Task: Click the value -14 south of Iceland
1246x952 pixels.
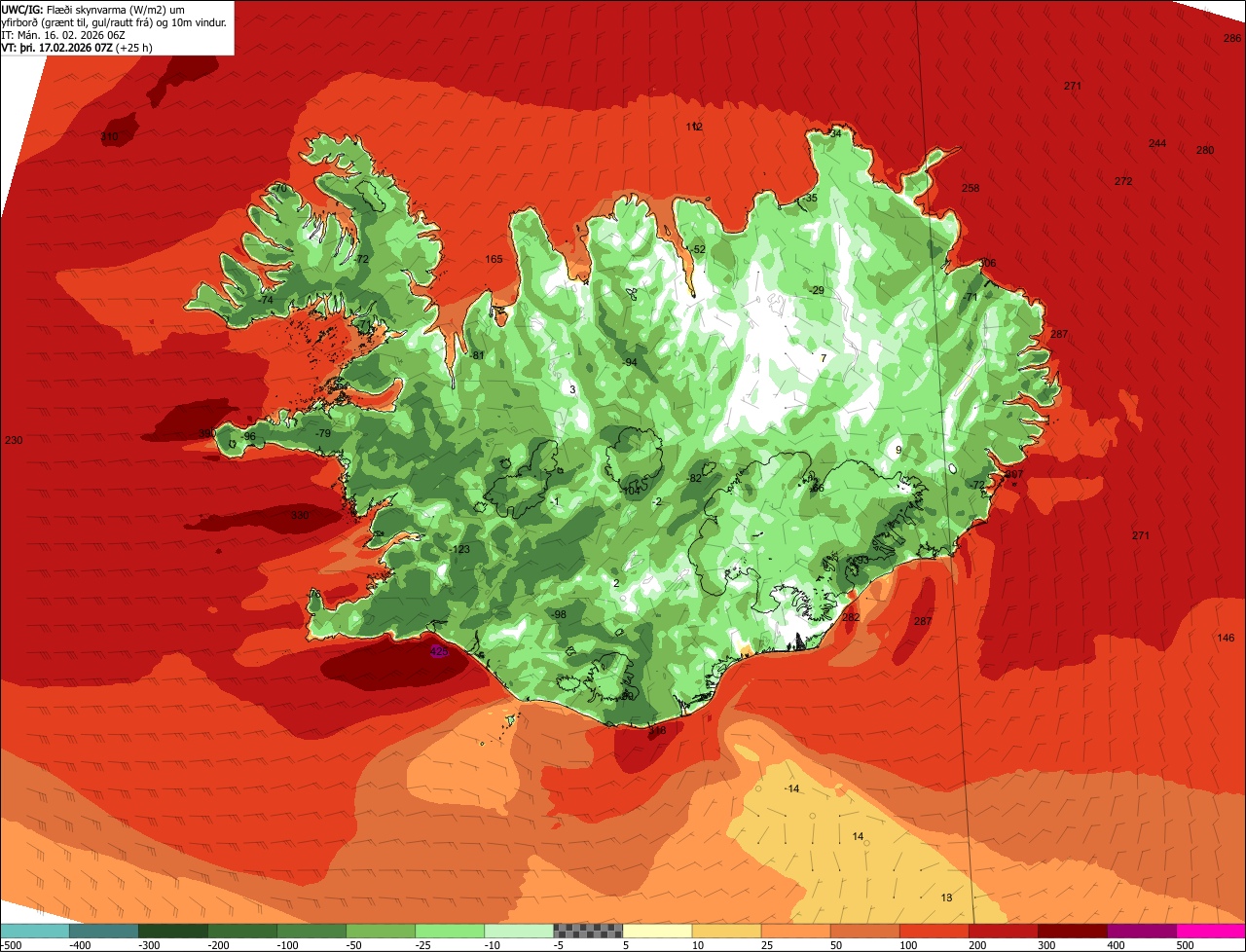Action: point(791,788)
